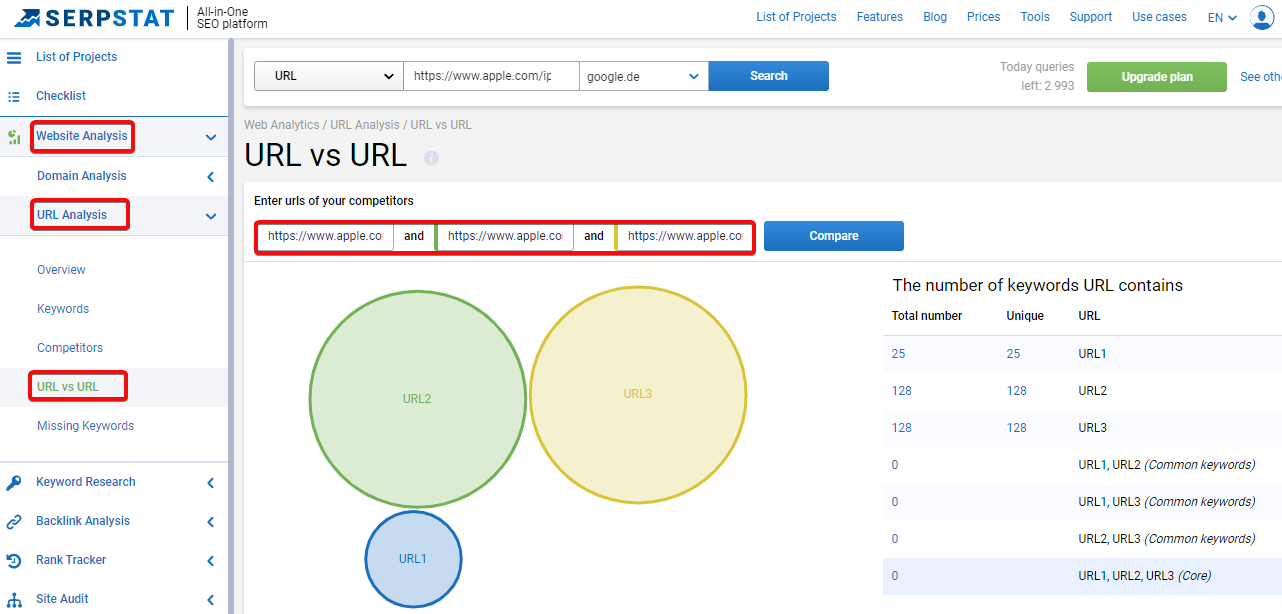Screen dimensions: 1282x614
Task: Open the user profile avatar
Action: tap(1263, 17)
